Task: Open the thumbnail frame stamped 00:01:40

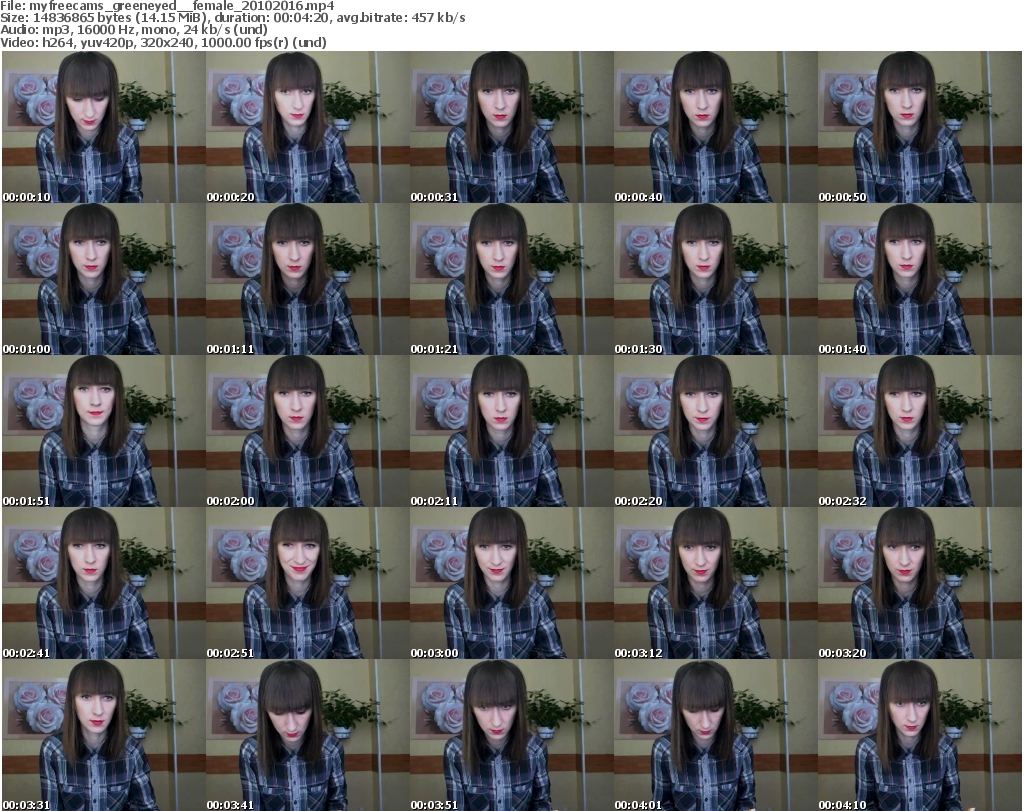Action: (920, 279)
